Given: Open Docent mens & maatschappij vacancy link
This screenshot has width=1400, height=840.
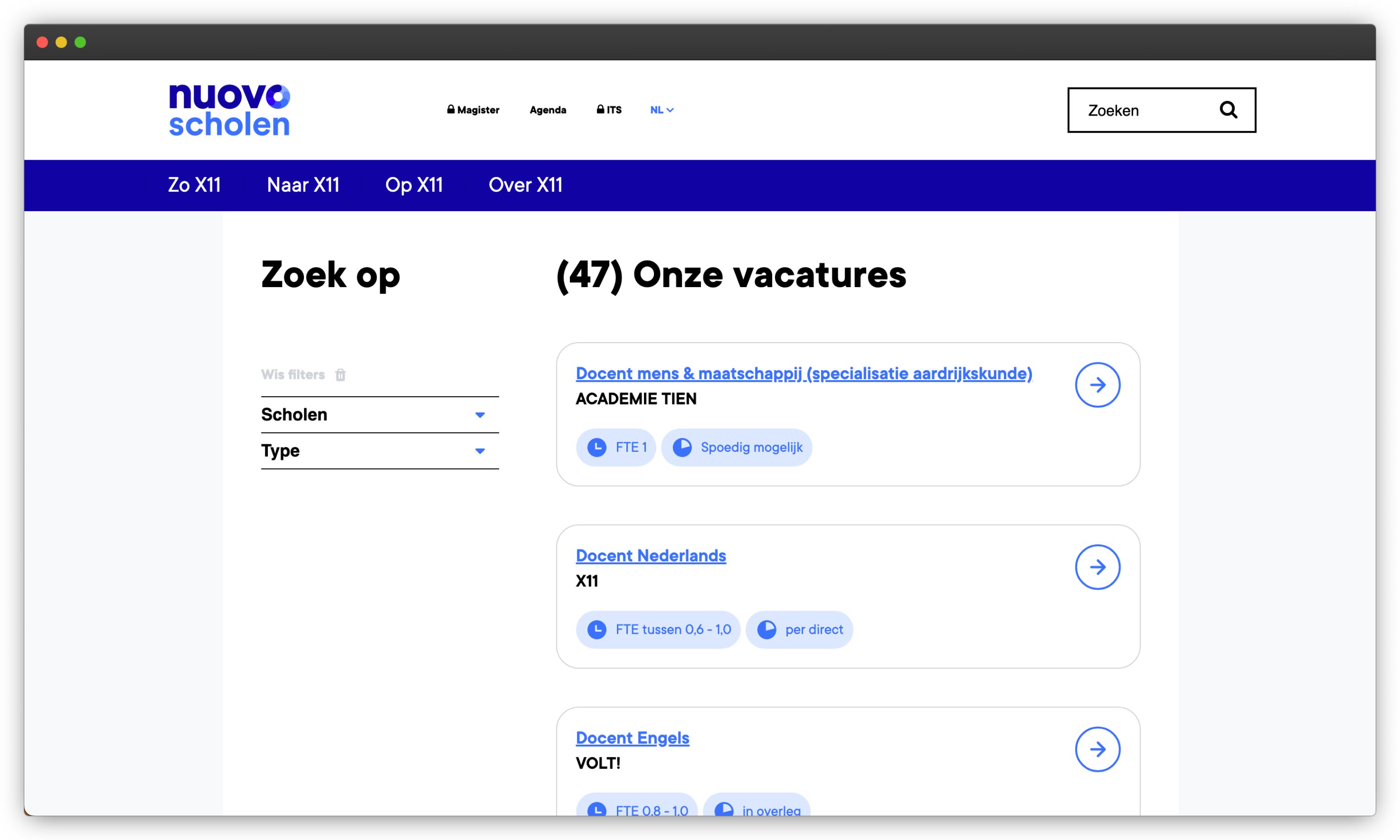Looking at the screenshot, I should [803, 374].
